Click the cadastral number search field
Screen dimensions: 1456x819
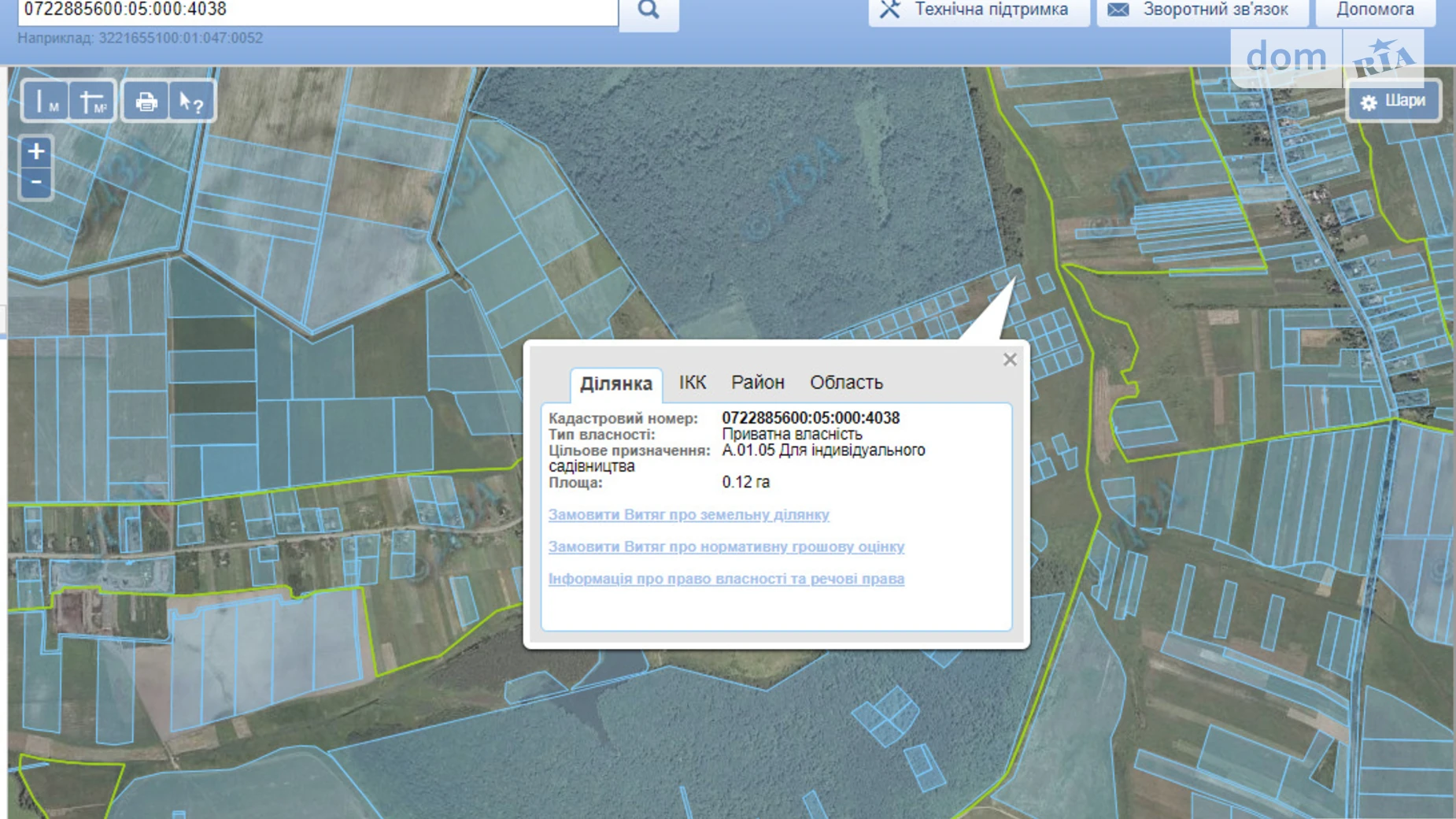[315, 10]
